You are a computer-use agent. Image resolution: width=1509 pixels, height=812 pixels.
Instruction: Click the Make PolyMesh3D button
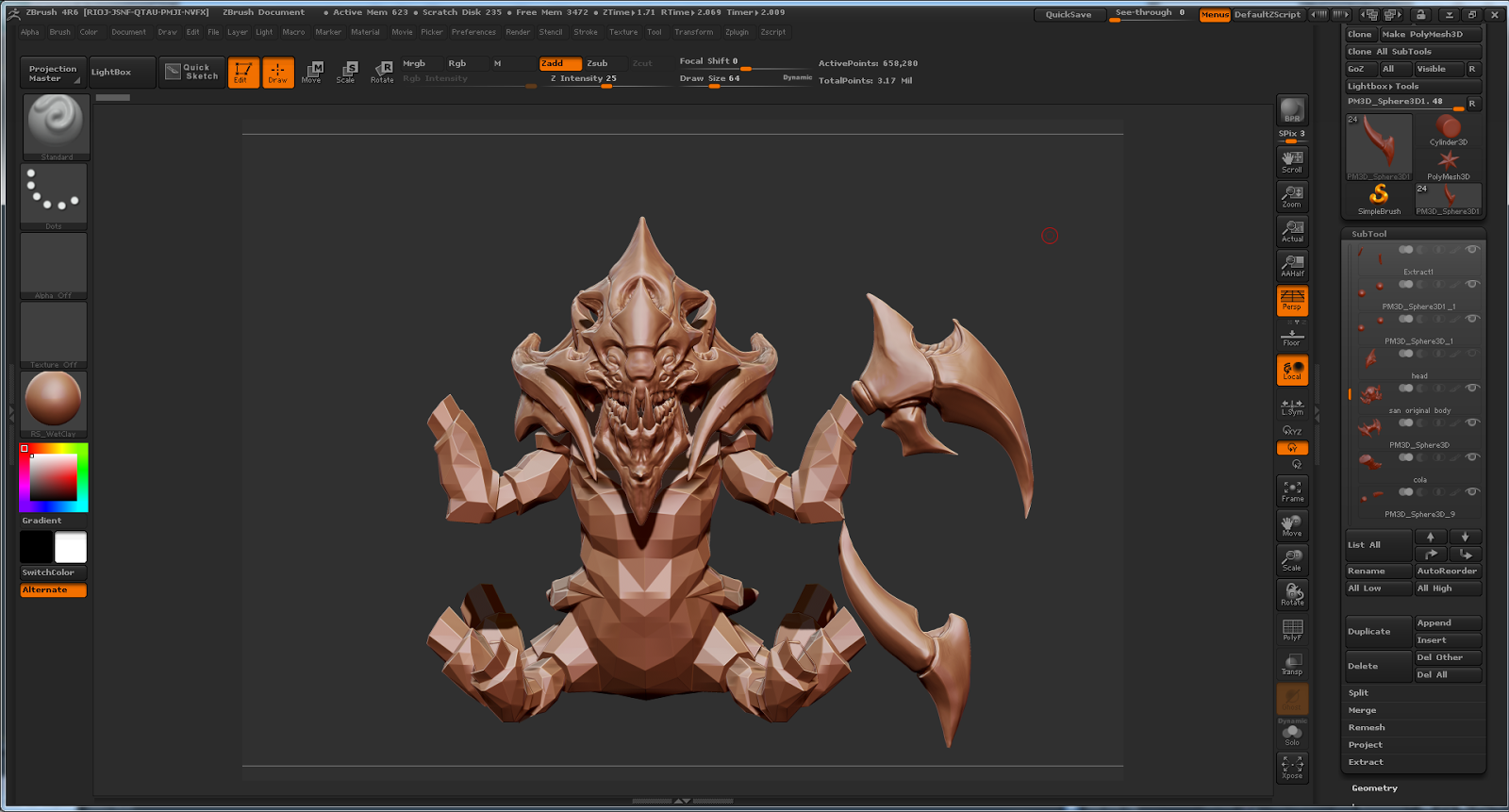pos(1431,34)
